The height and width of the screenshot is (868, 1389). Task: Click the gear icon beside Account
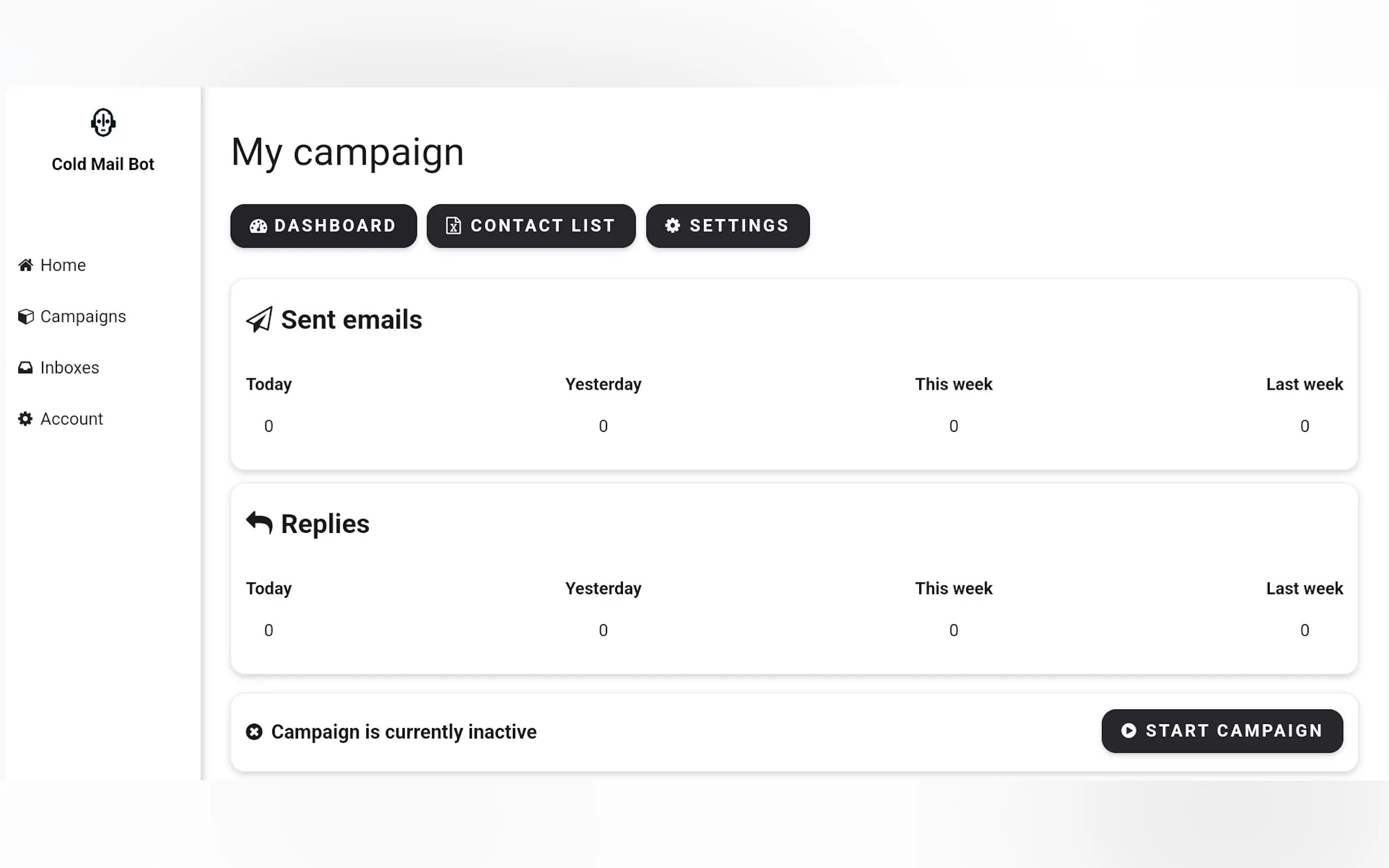coord(25,419)
